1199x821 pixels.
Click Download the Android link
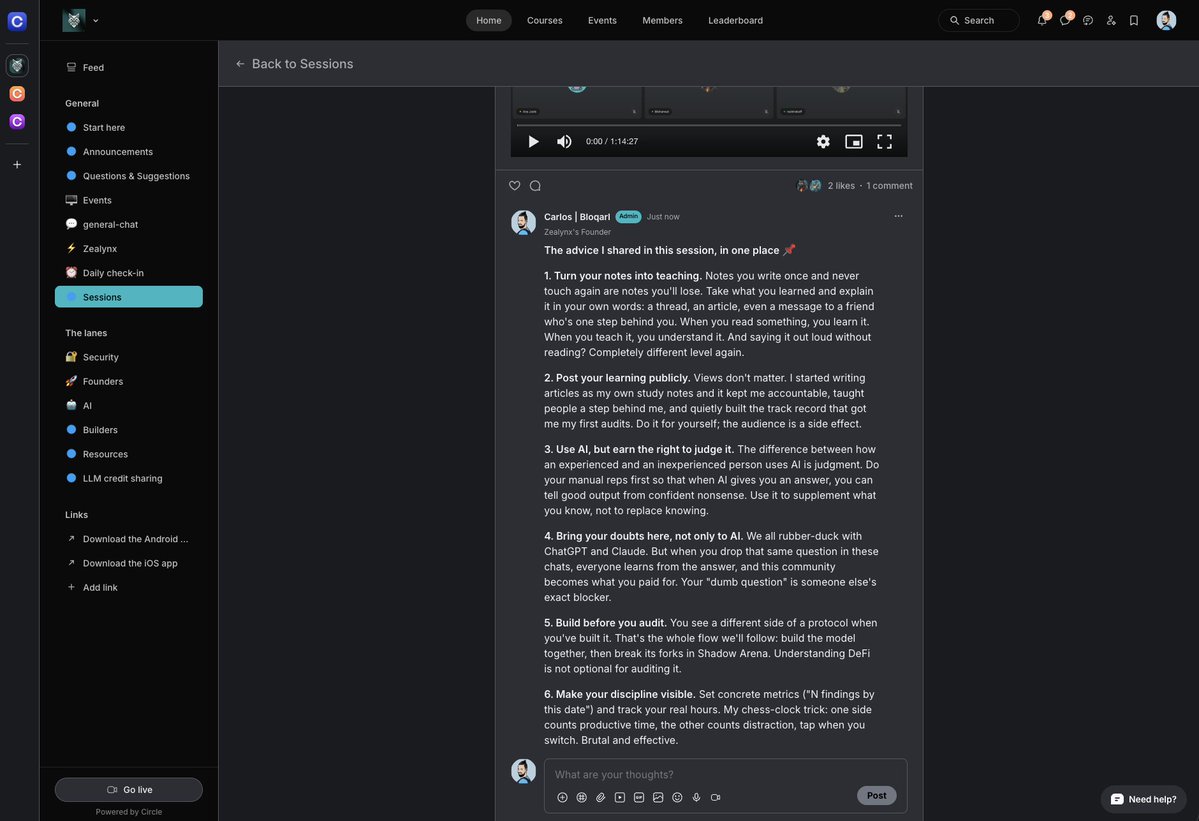tap(128, 539)
